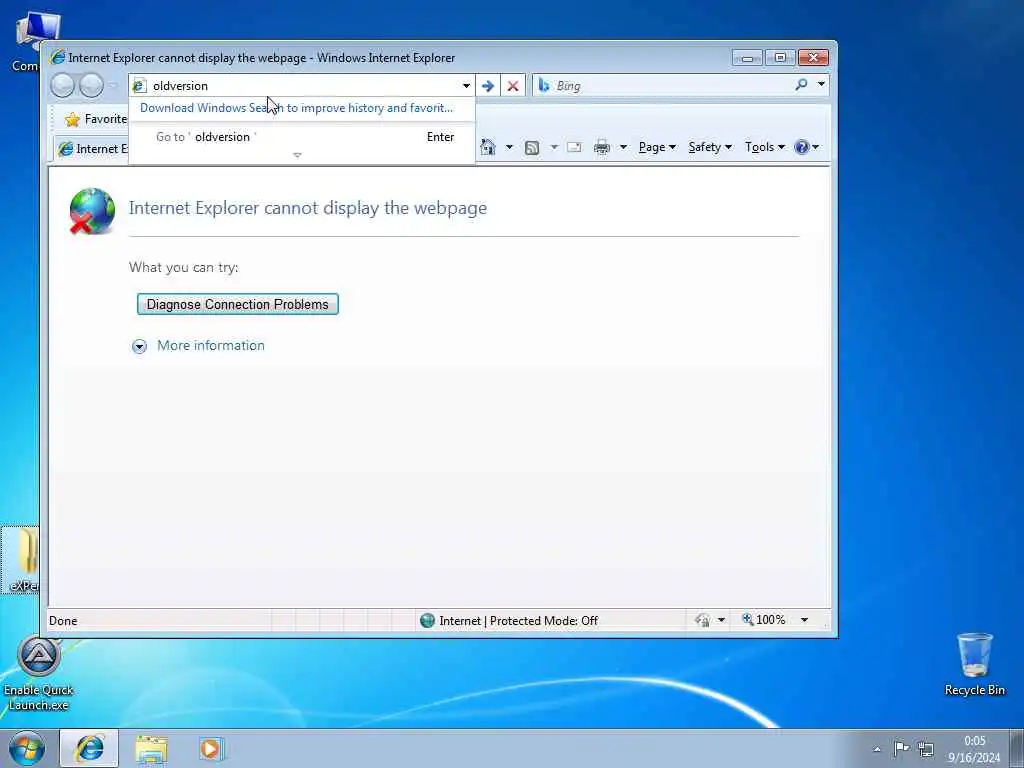Open the Tools menu
The image size is (1024, 768).
point(765,147)
